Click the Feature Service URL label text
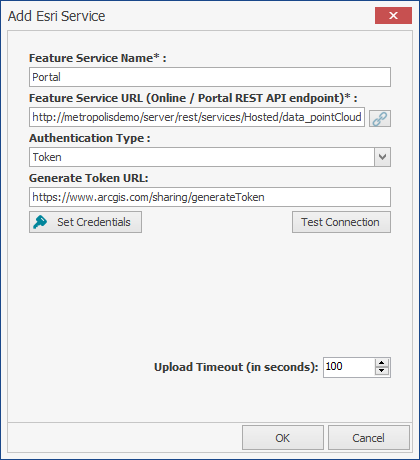 coord(193,98)
